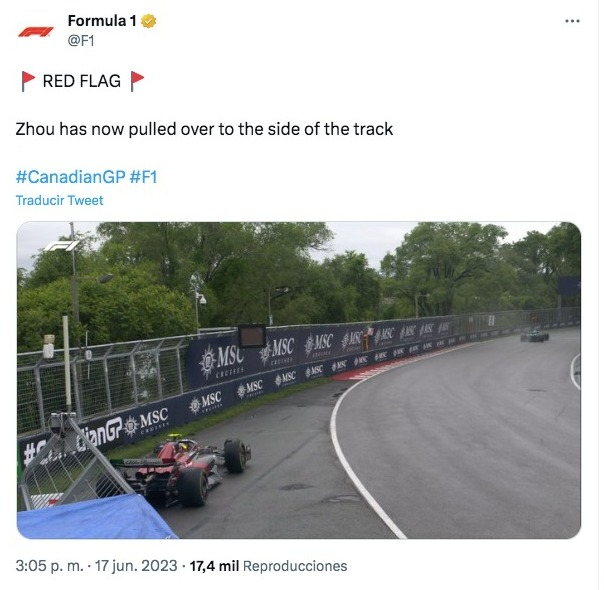The height and width of the screenshot is (590, 604).
Task: Click the 17,4 mil Reproducciones count
Action: [x=268, y=566]
